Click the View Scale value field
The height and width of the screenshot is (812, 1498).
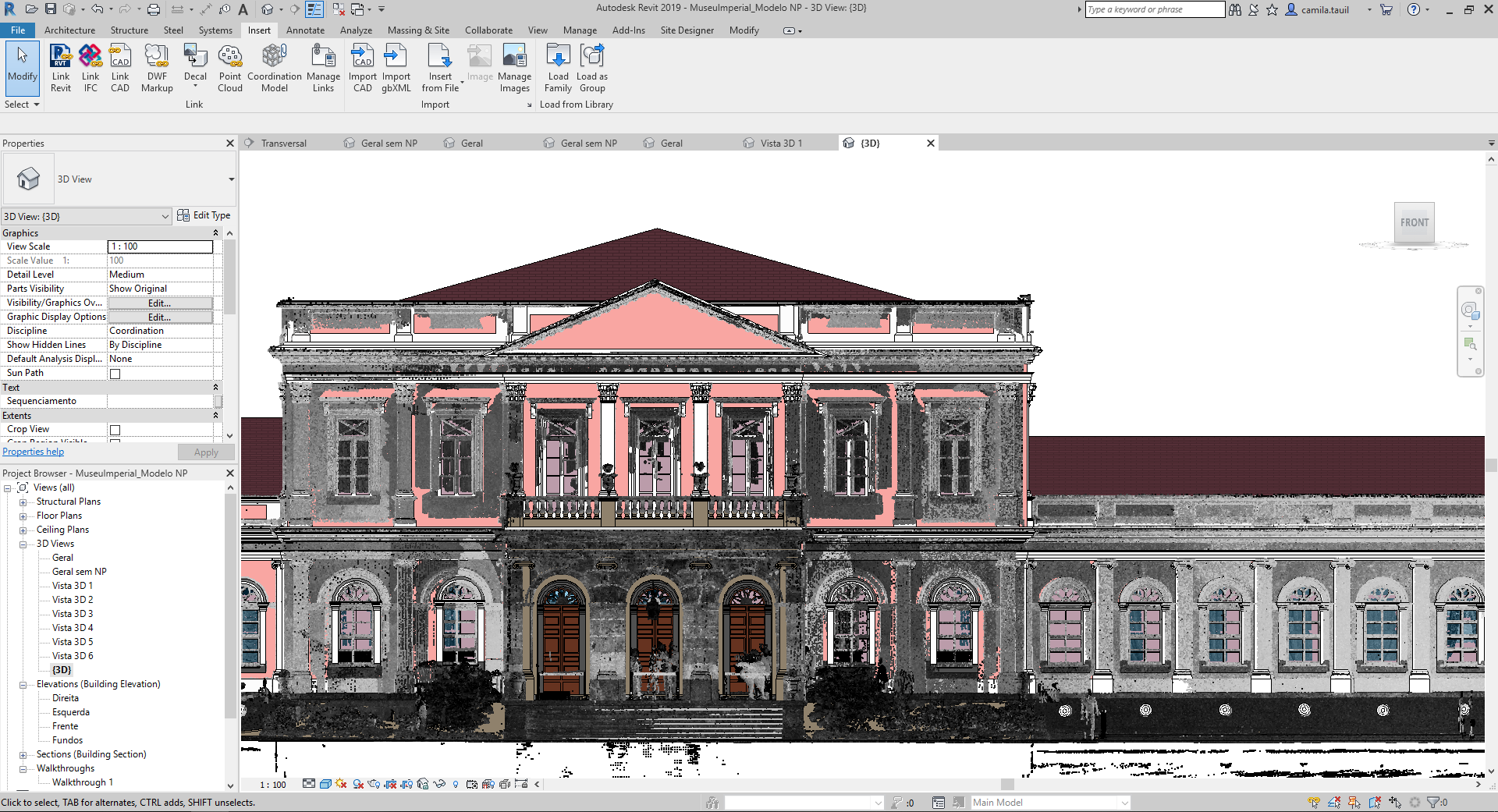(160, 246)
